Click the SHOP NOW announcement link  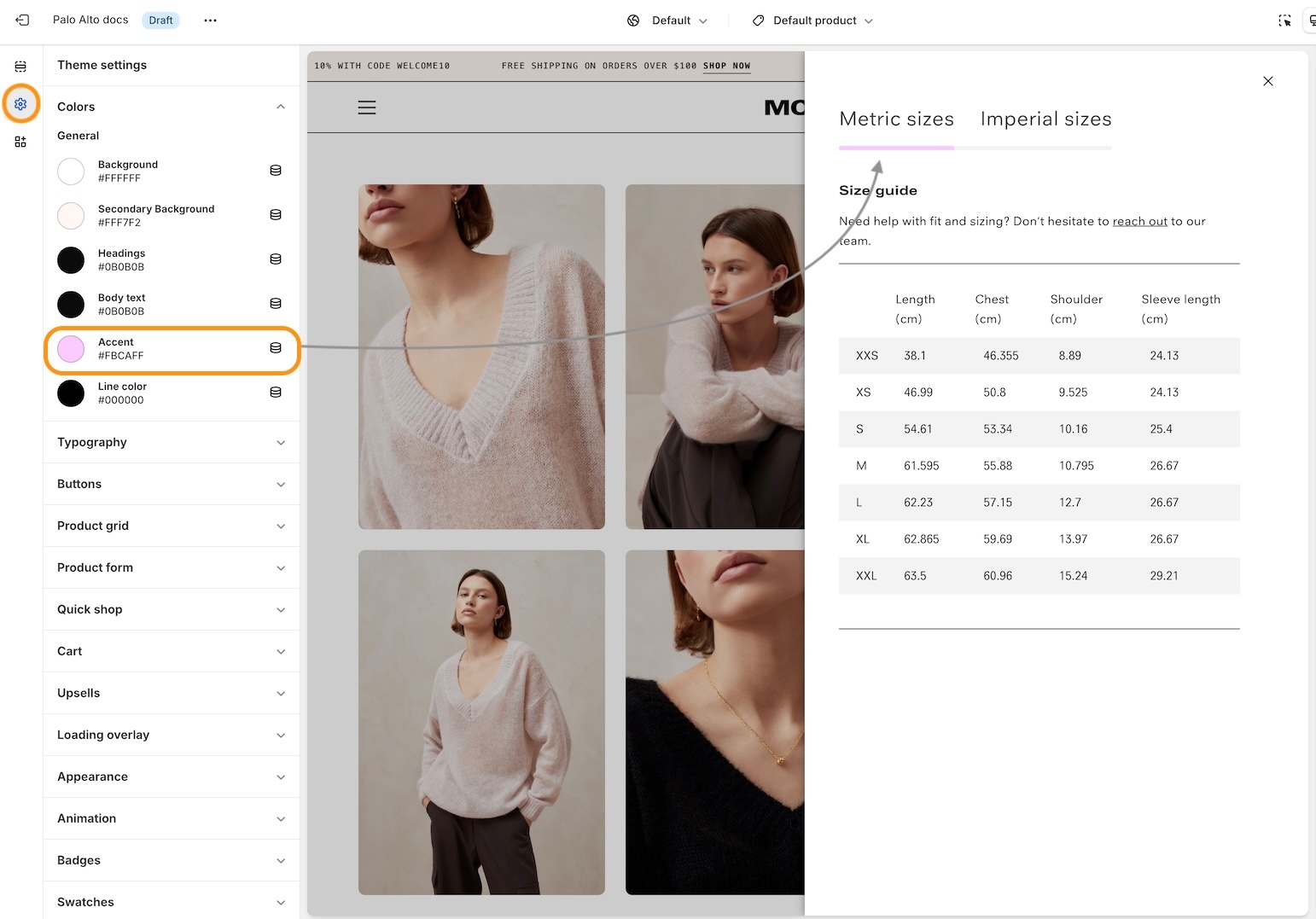[x=726, y=66]
